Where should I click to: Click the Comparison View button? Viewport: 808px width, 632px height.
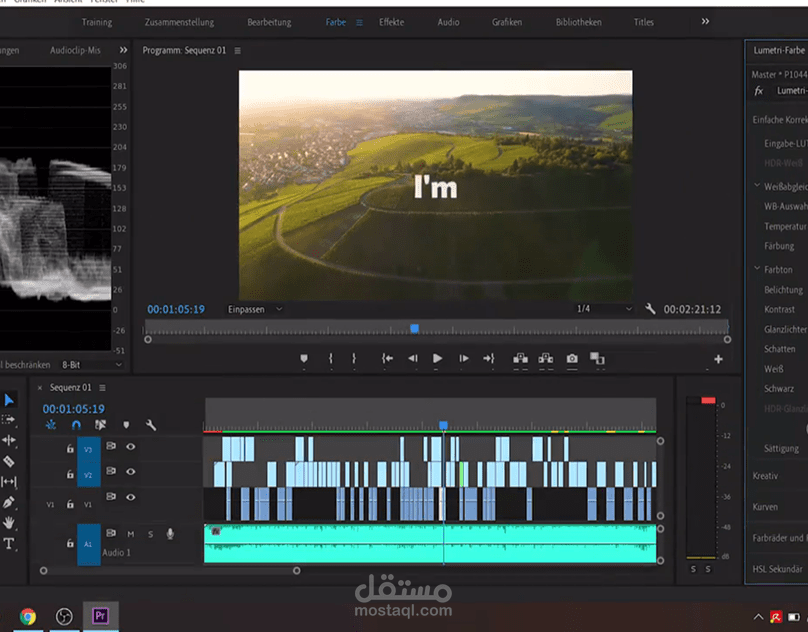[x=597, y=358]
